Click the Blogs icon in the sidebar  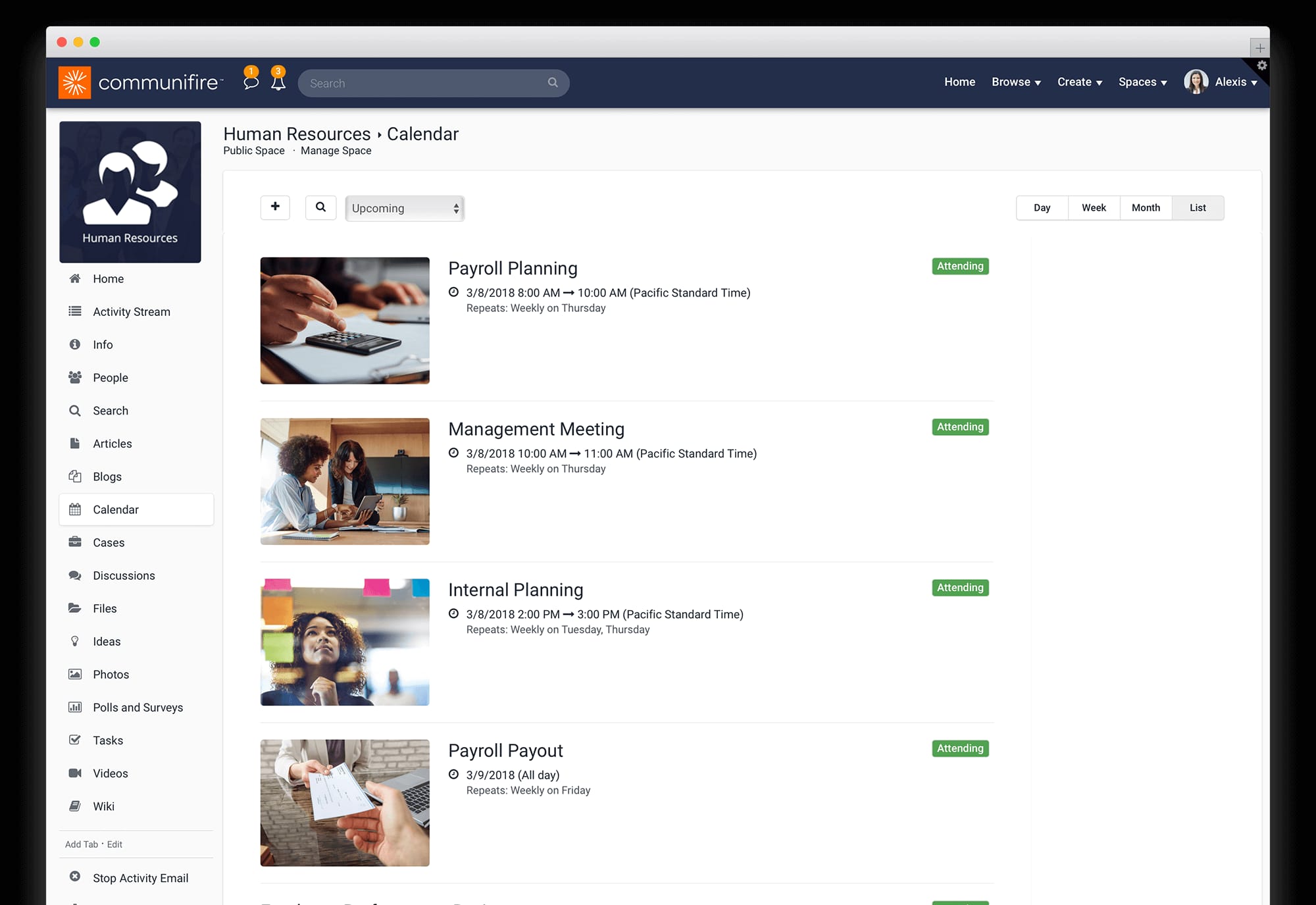point(75,476)
